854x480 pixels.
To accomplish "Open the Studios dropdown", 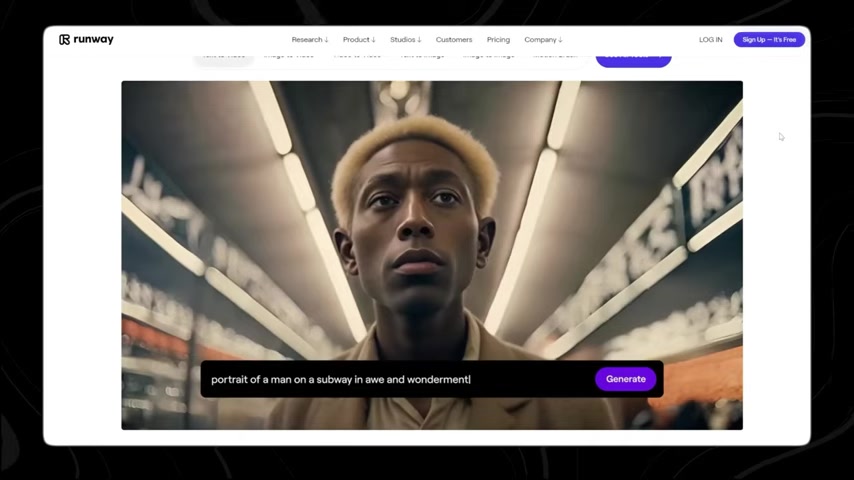I will [405, 40].
